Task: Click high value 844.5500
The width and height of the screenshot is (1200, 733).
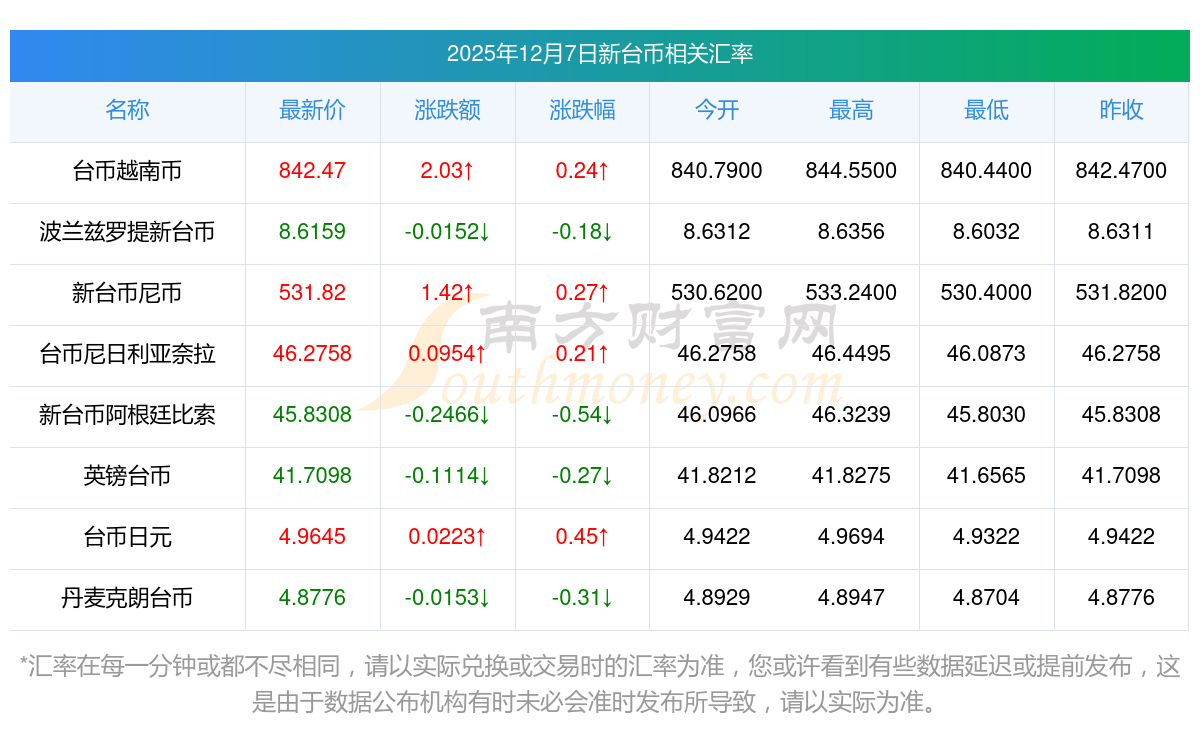Action: [851, 171]
